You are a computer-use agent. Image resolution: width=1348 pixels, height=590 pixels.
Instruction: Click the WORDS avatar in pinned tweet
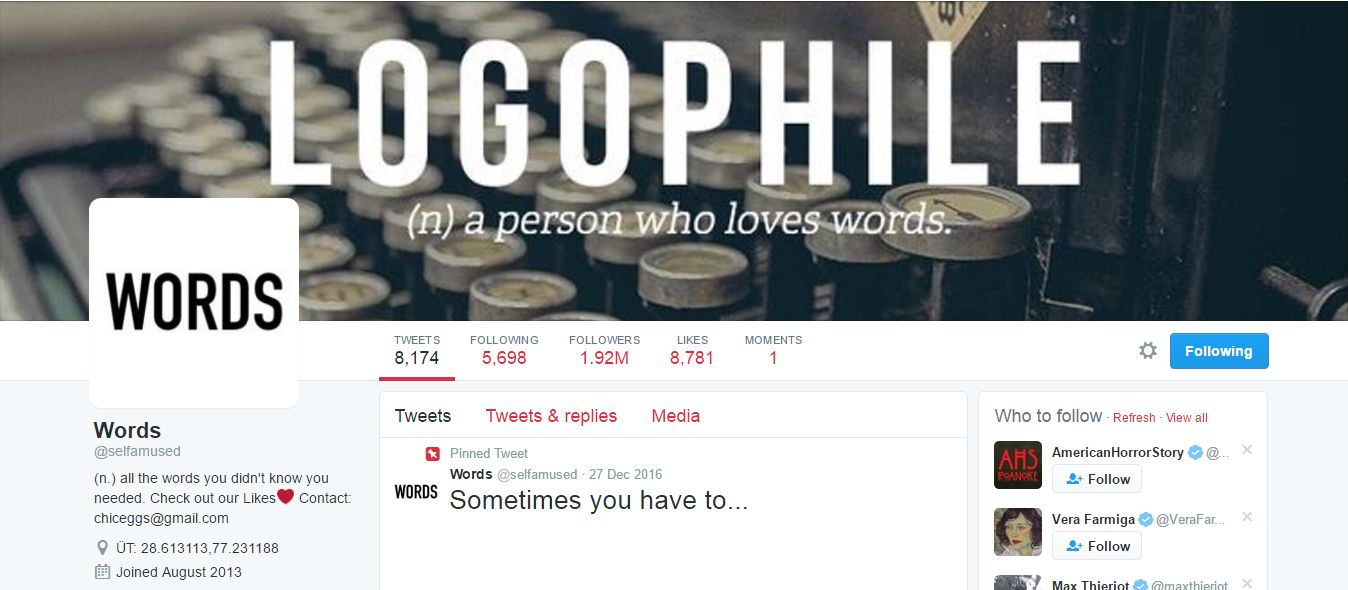[416, 491]
